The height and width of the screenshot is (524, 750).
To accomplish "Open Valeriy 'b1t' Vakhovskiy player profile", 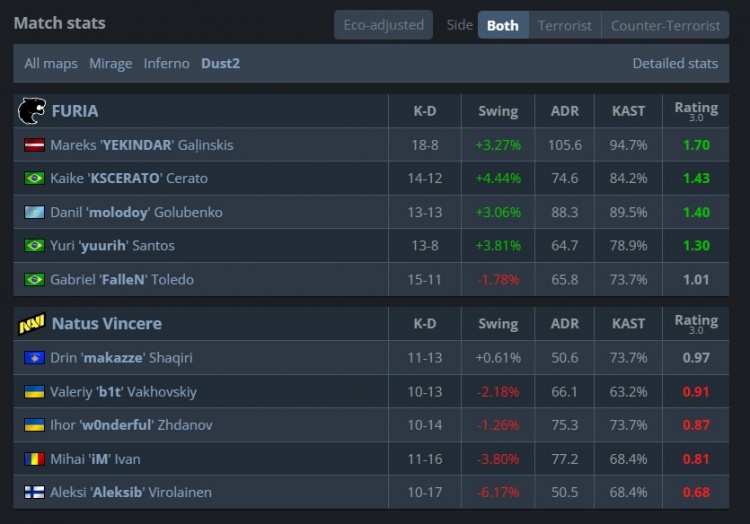I will click(x=123, y=392).
